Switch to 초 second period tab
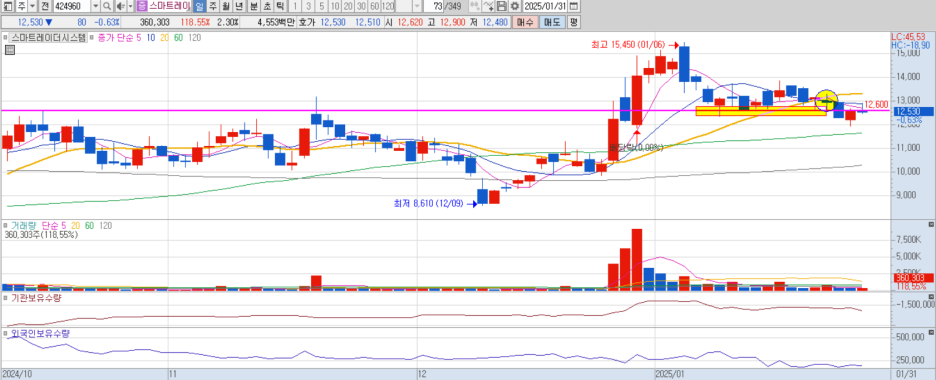 pos(266,7)
